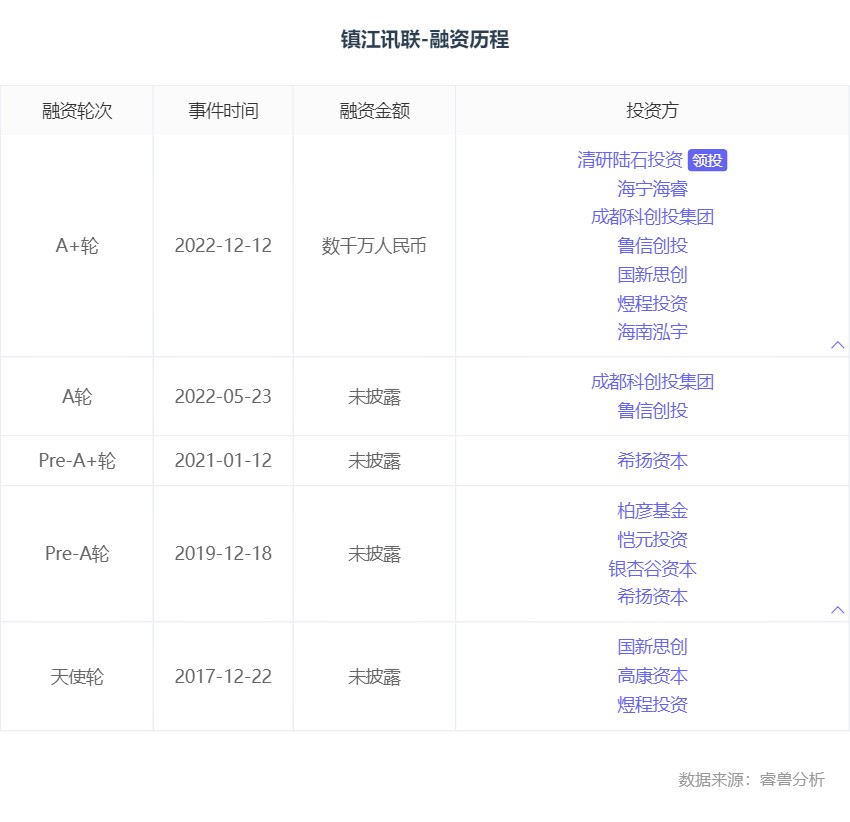
Task: Select the Pre-A轮 round cell dated 2019-12-18
Action: [77, 554]
